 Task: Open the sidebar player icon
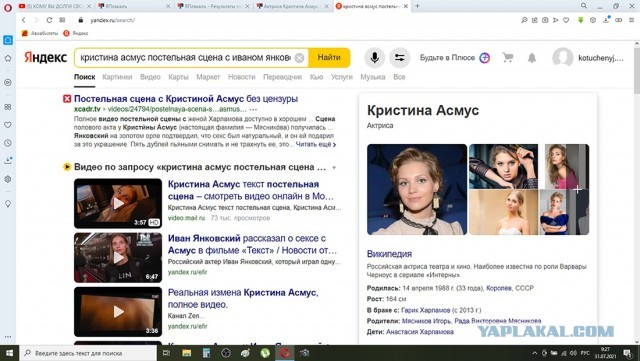[8, 82]
